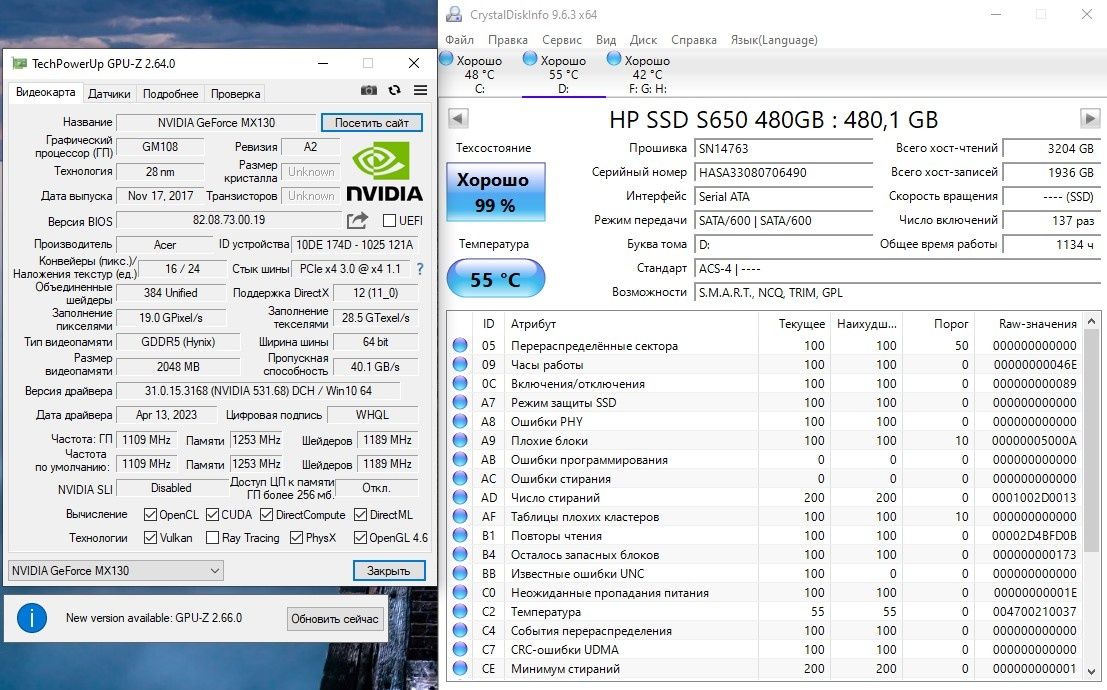The image size is (1107, 690).
Task: Click status orb for attribute C7 CRC errors
Action: pyautogui.click(x=460, y=650)
